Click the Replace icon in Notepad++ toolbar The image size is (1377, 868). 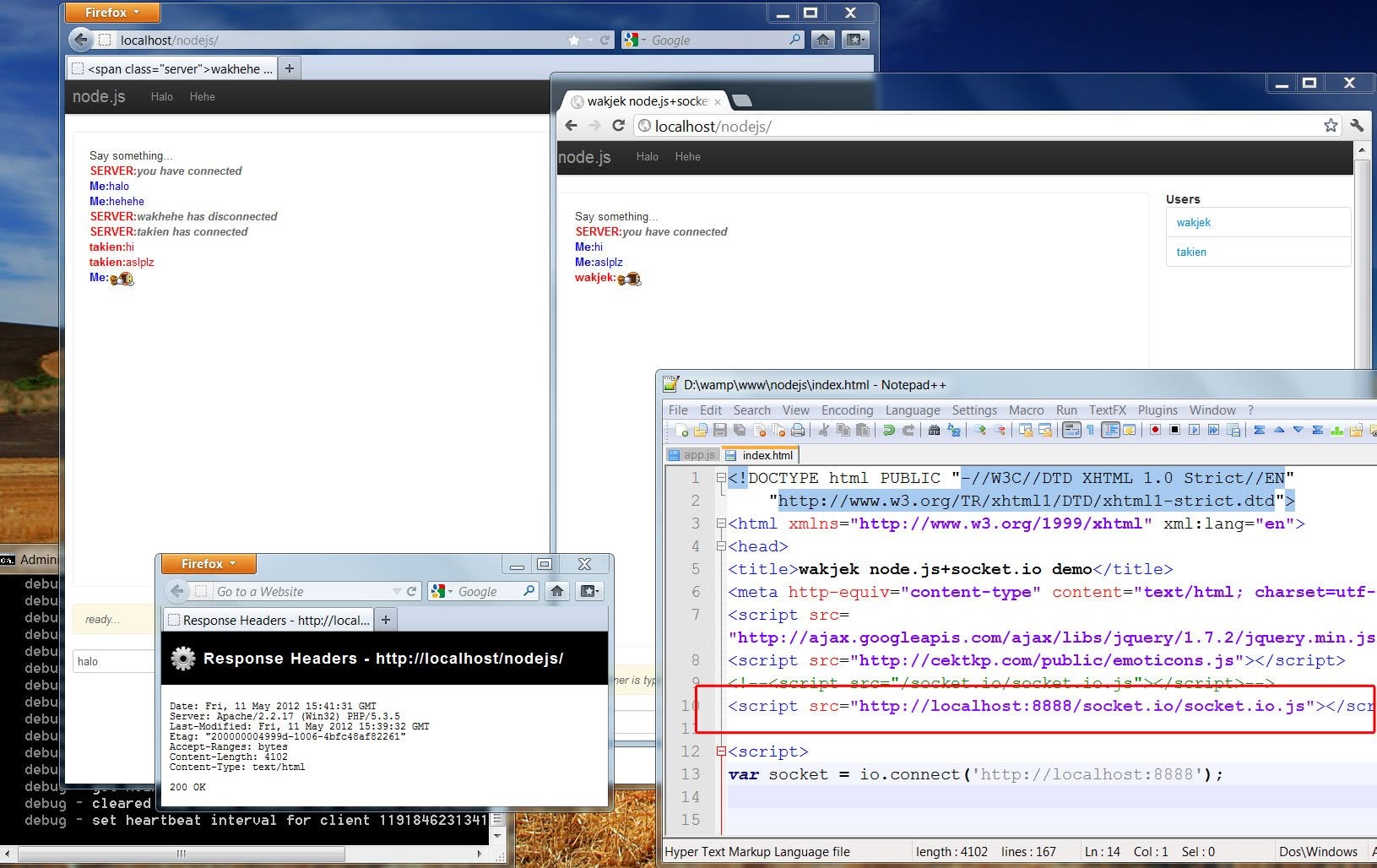954,430
